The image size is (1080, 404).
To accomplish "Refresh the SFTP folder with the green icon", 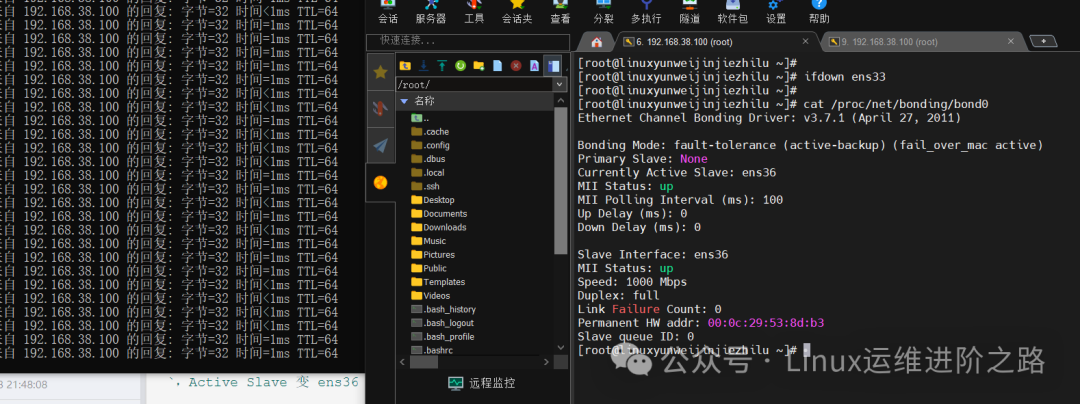I will [460, 66].
